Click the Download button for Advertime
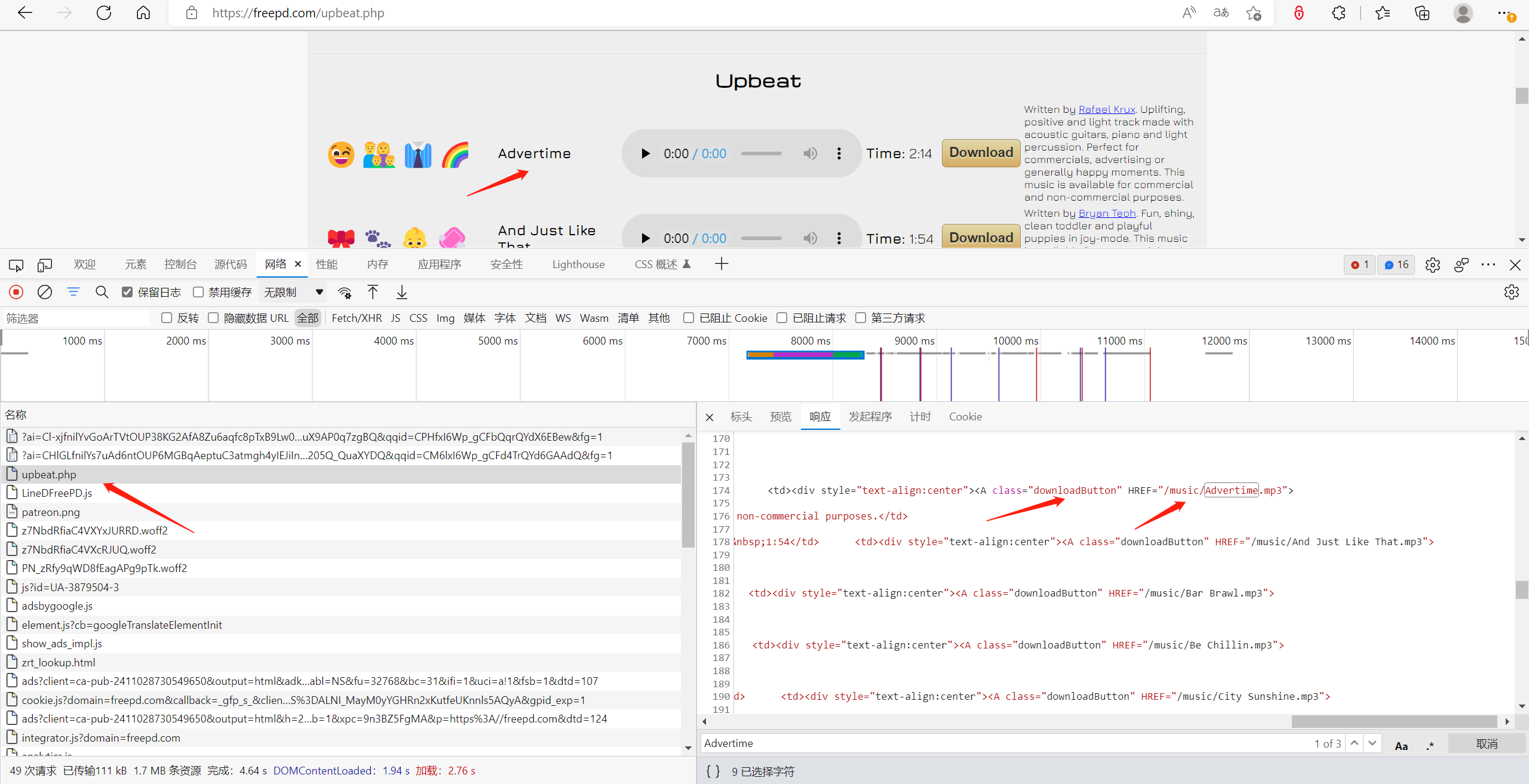 pyautogui.click(x=981, y=153)
